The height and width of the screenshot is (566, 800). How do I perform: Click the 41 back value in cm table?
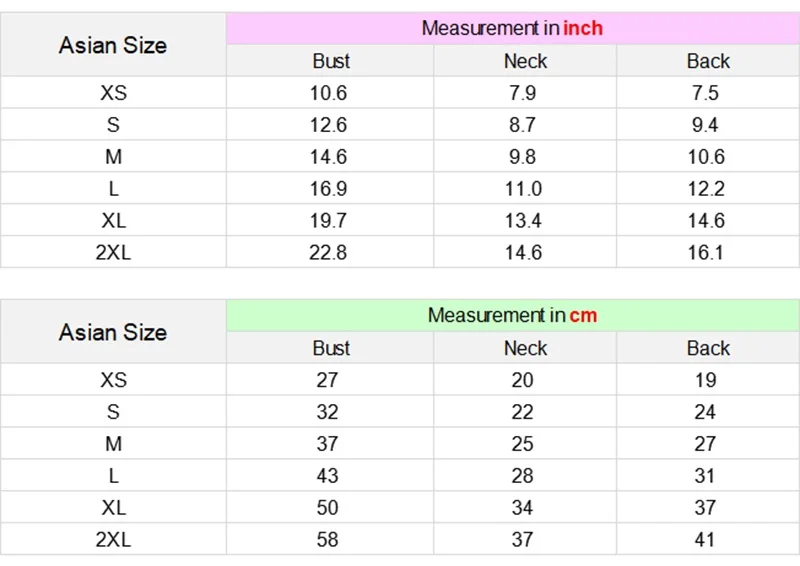706,540
